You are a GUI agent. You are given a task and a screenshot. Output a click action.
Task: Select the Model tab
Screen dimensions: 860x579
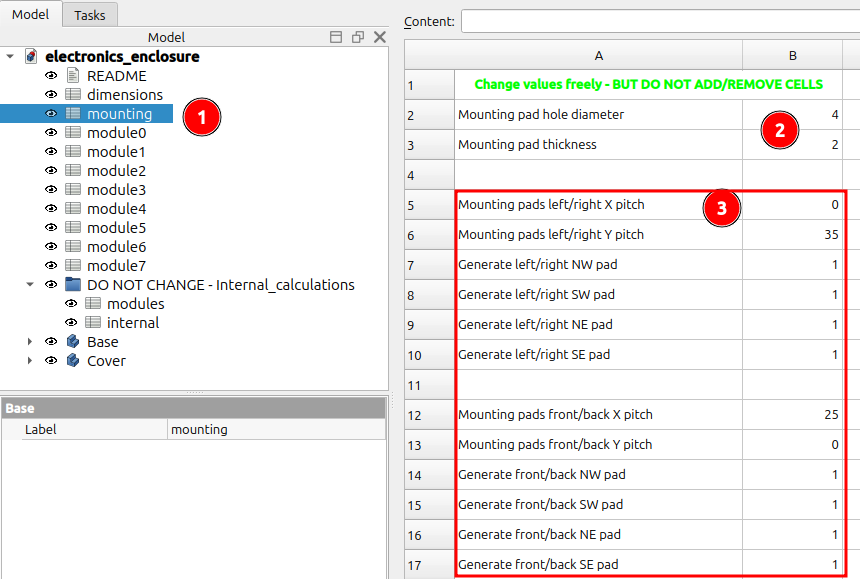pyautogui.click(x=30, y=14)
